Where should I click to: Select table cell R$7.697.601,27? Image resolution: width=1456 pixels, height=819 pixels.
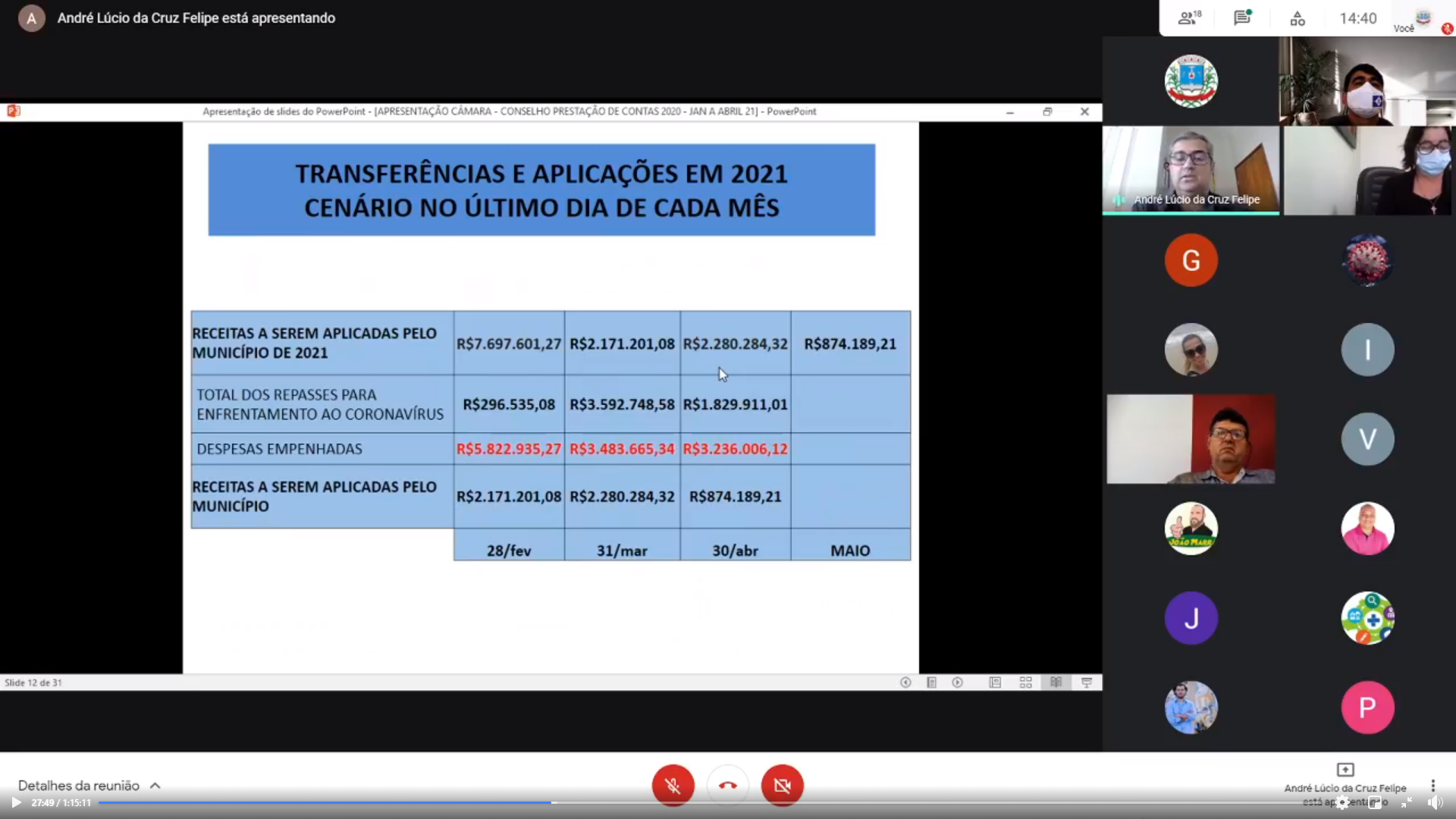coord(509,344)
